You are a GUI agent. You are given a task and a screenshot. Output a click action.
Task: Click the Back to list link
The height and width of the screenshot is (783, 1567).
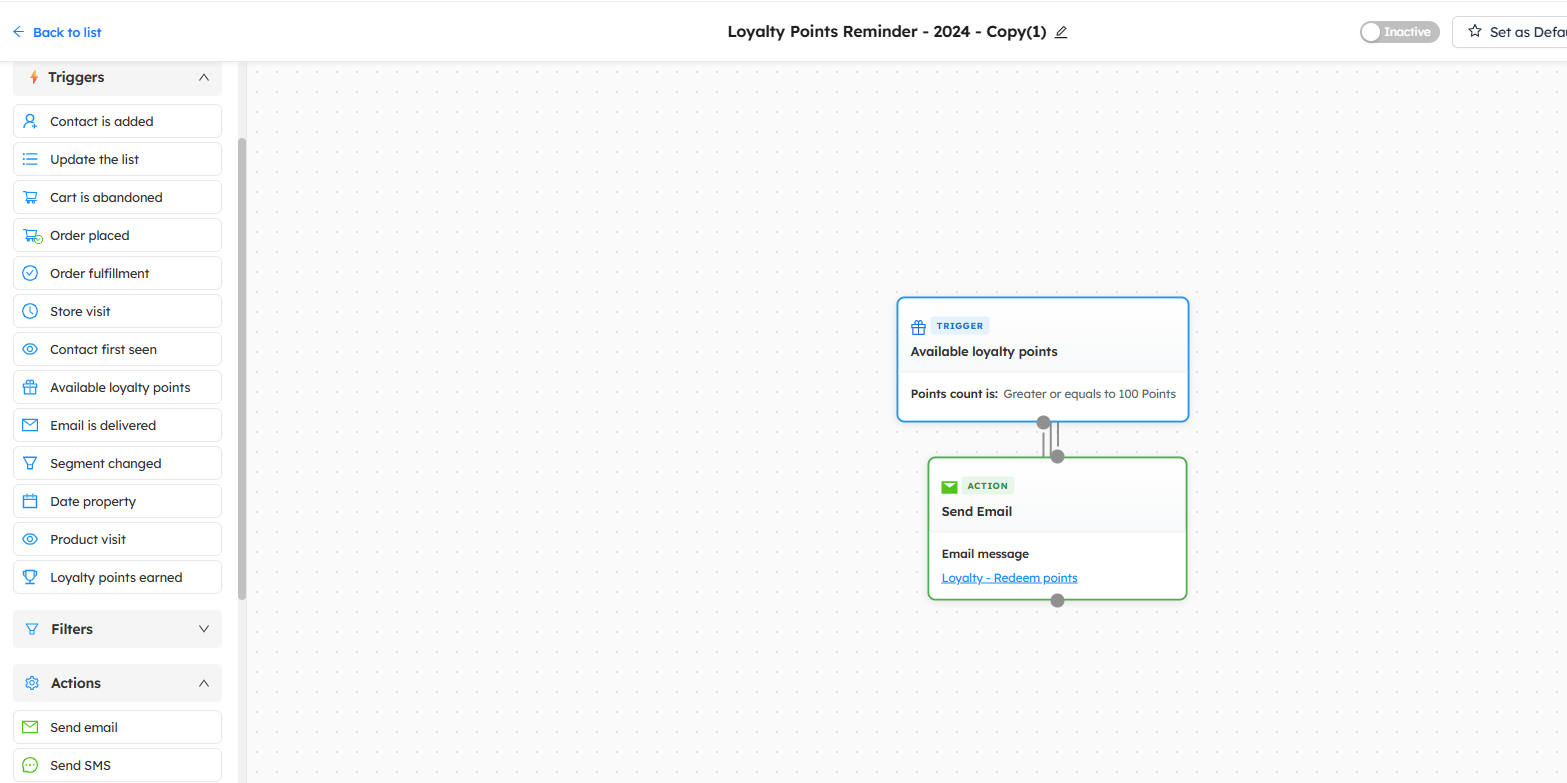tap(57, 32)
